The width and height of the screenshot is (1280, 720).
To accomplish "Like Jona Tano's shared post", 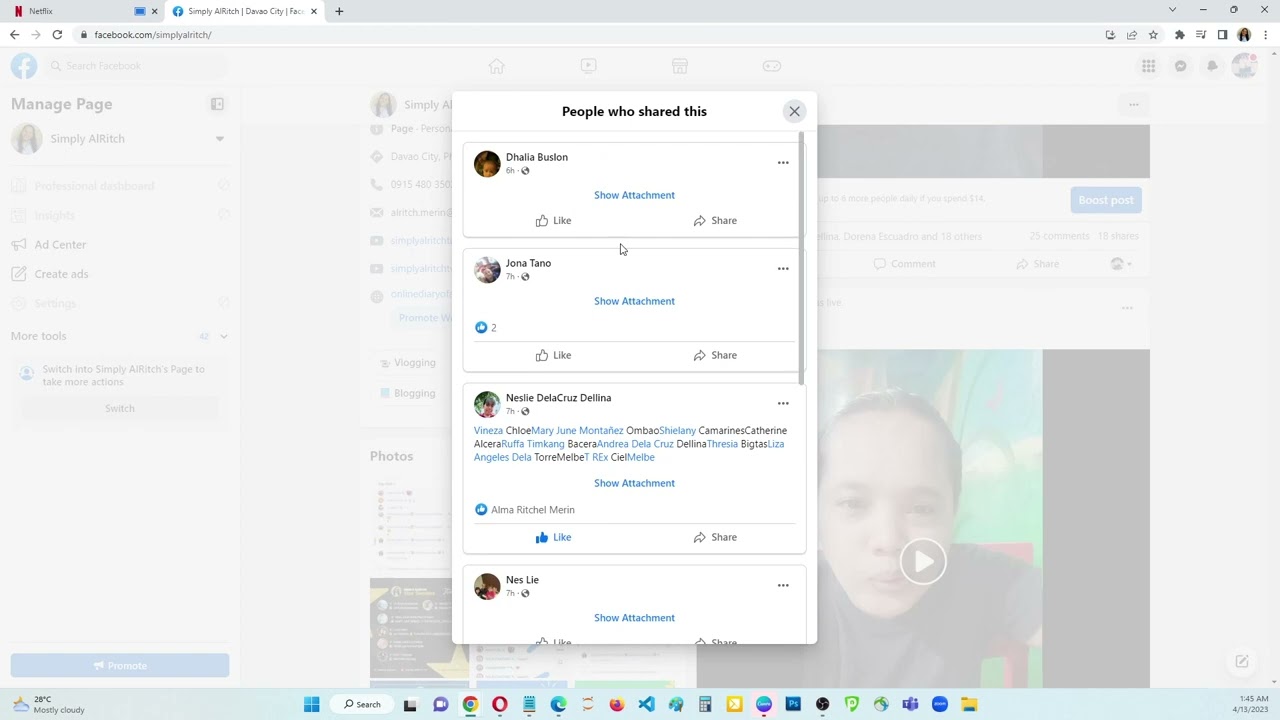I will [553, 355].
